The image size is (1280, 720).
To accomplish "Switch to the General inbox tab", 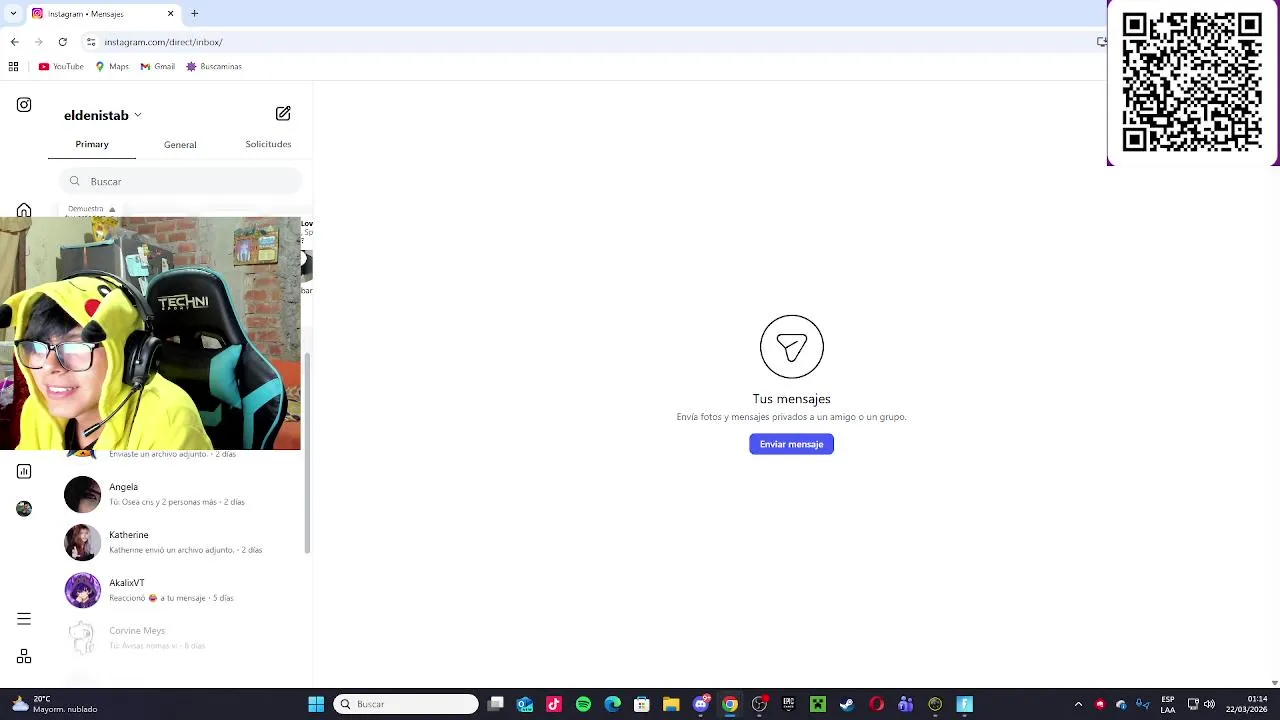I will (180, 144).
